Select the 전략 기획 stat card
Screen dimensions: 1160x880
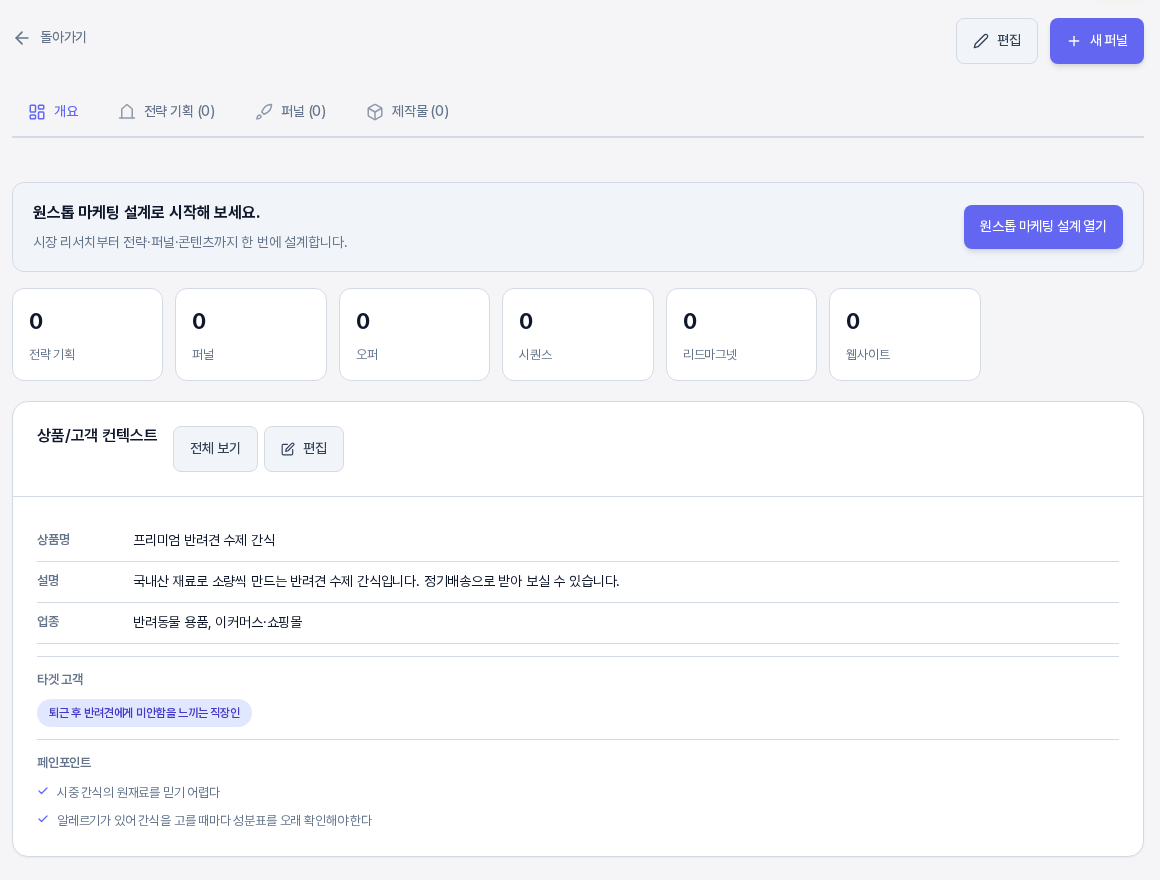coord(87,335)
